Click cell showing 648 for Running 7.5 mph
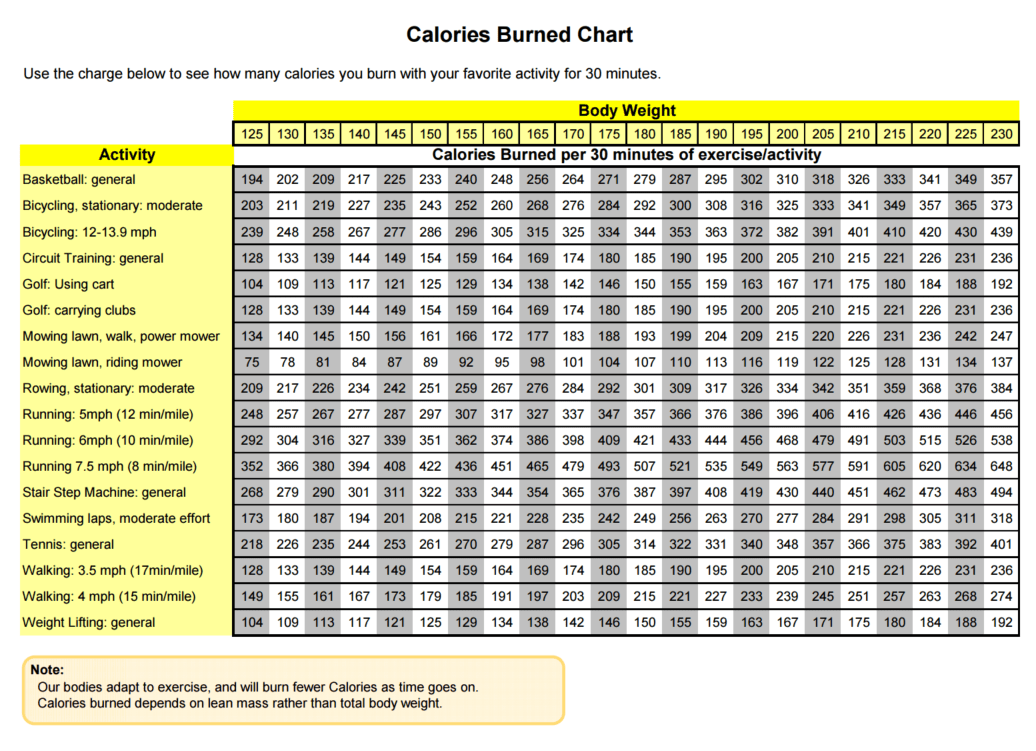 click(1000, 466)
